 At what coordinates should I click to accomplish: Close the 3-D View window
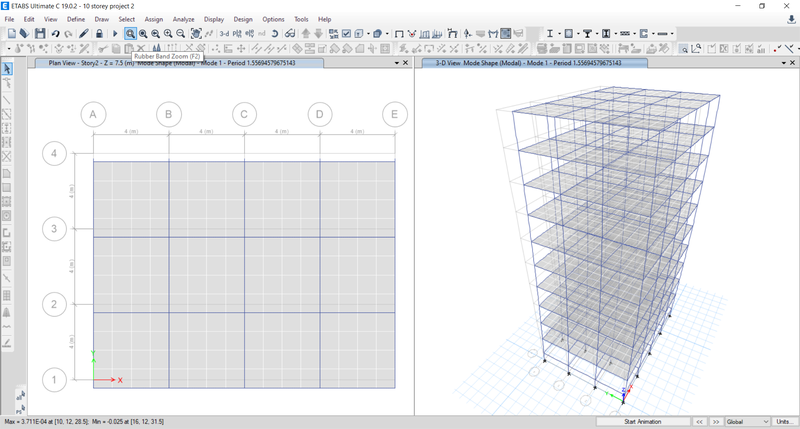(792, 63)
